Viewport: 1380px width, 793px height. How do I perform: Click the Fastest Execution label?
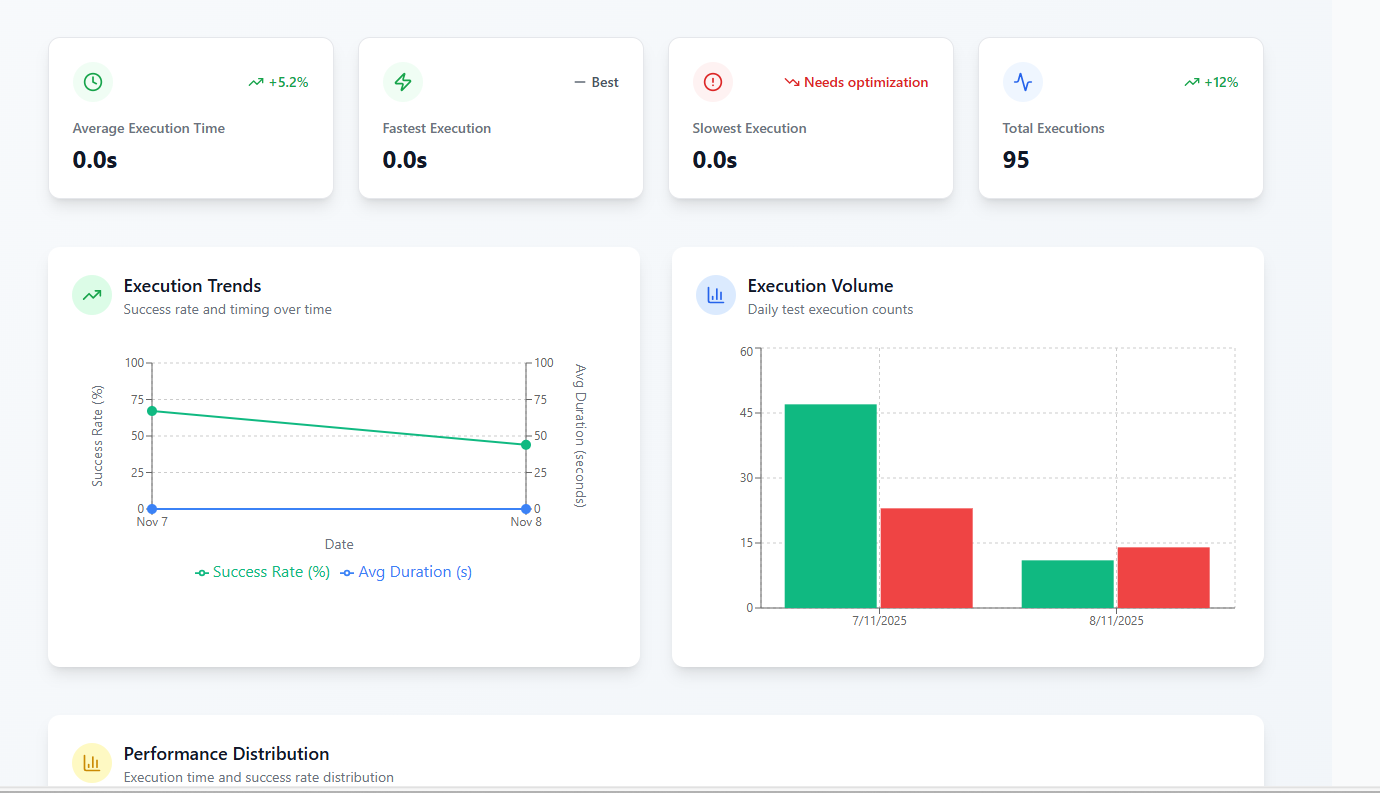click(x=437, y=128)
